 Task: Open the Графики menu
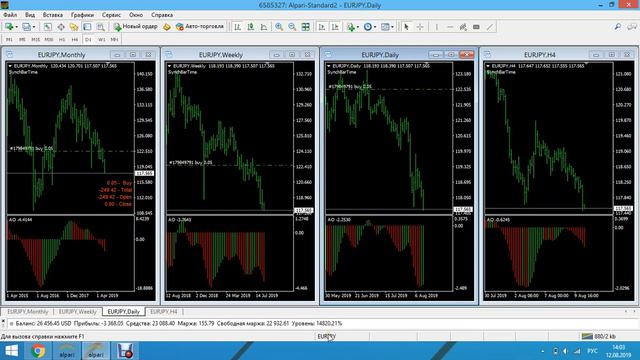coord(82,15)
